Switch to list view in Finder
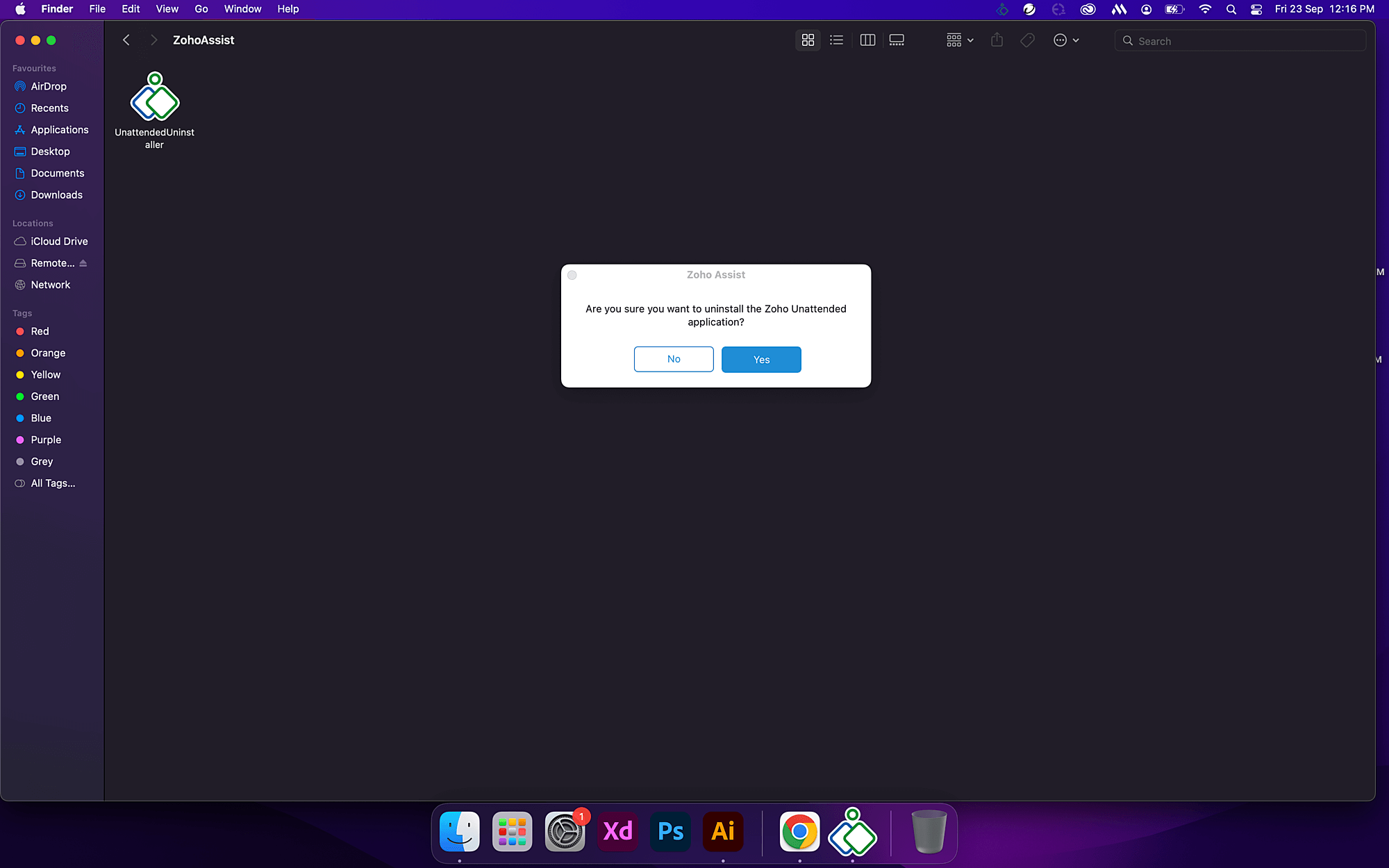This screenshot has width=1389, height=868. 836,40
